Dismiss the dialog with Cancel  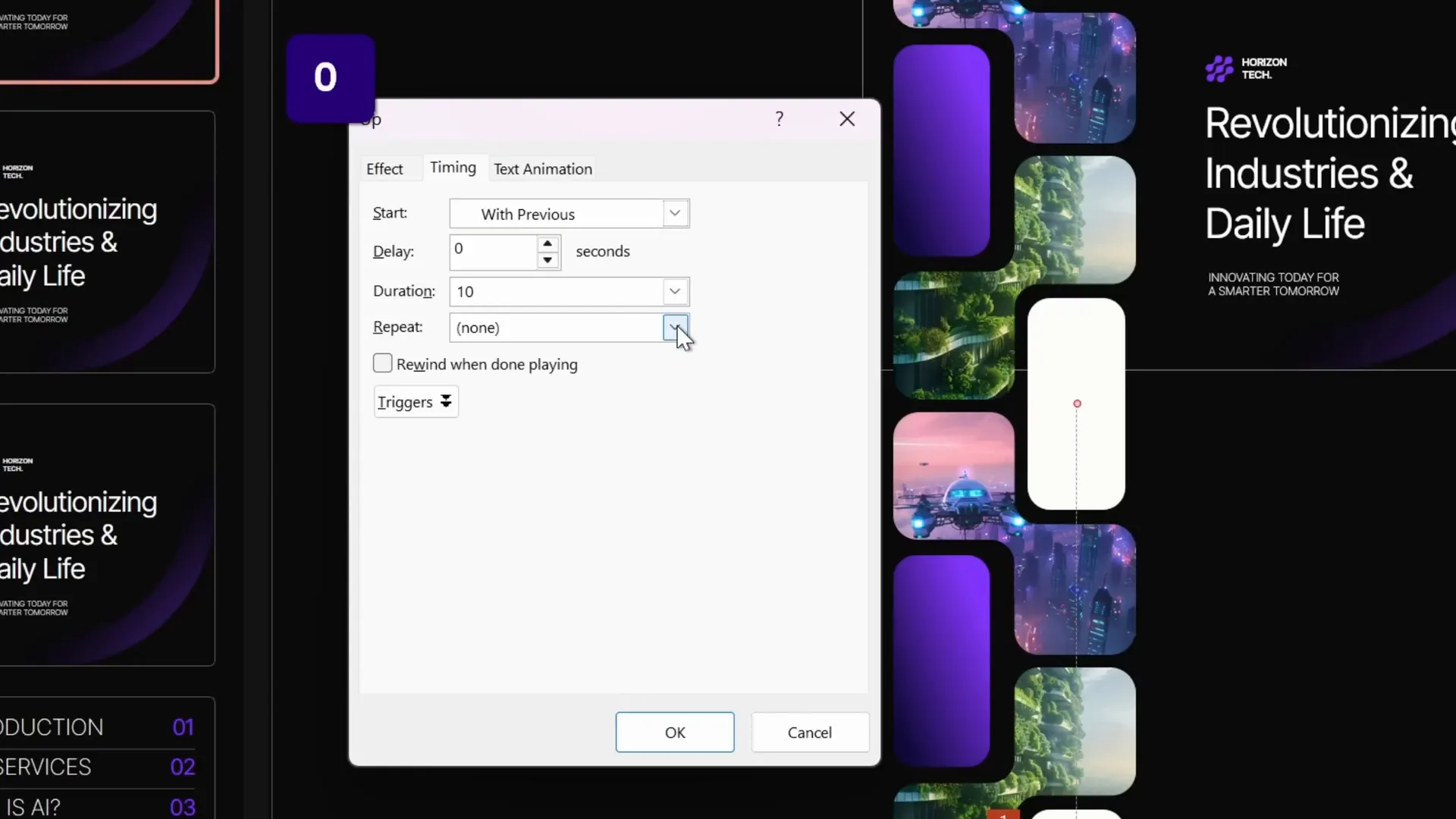click(x=809, y=732)
